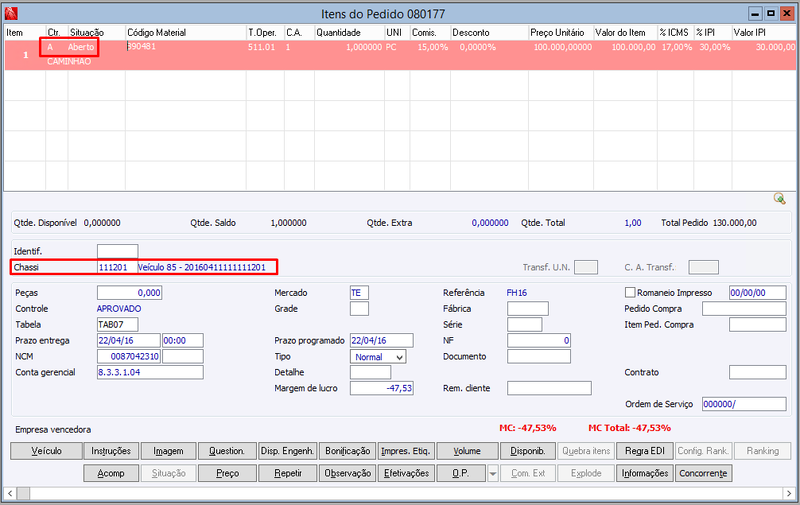The height and width of the screenshot is (505, 800).
Task: Click the Contrato input field
Action: [758, 372]
